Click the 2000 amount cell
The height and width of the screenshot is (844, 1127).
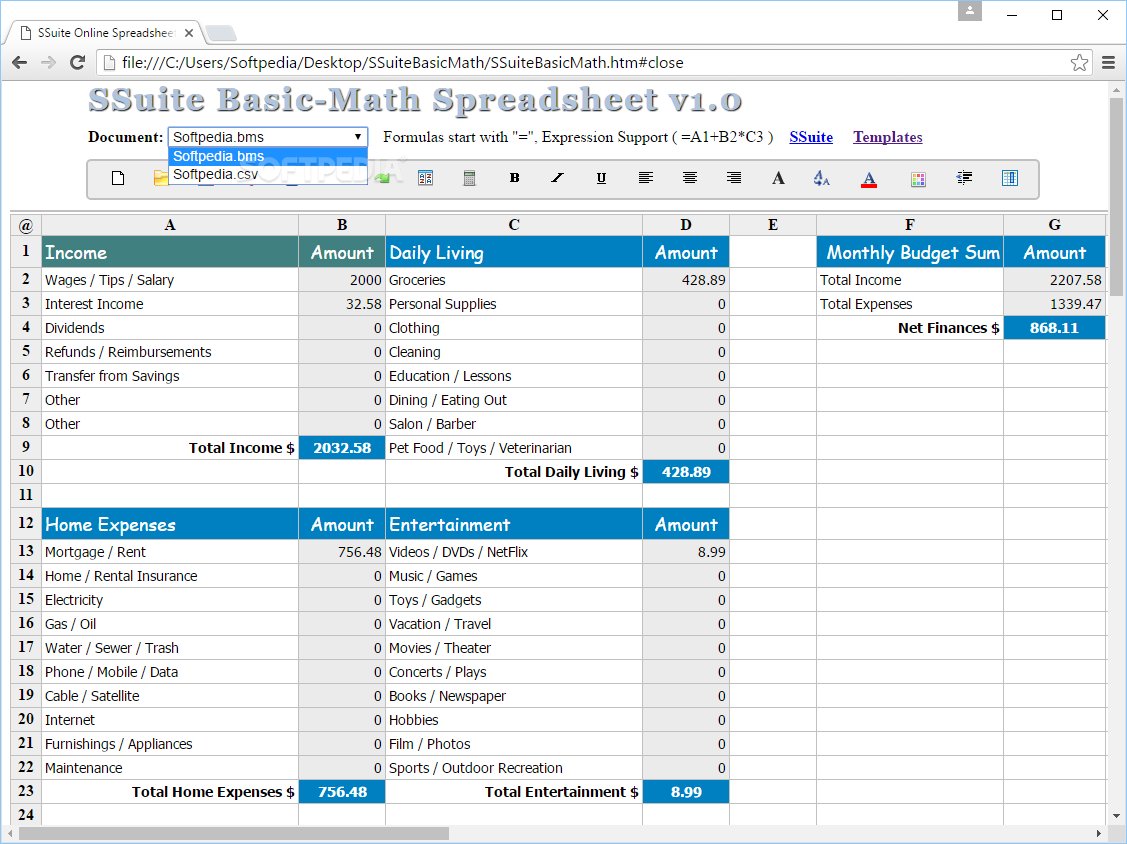(x=342, y=280)
